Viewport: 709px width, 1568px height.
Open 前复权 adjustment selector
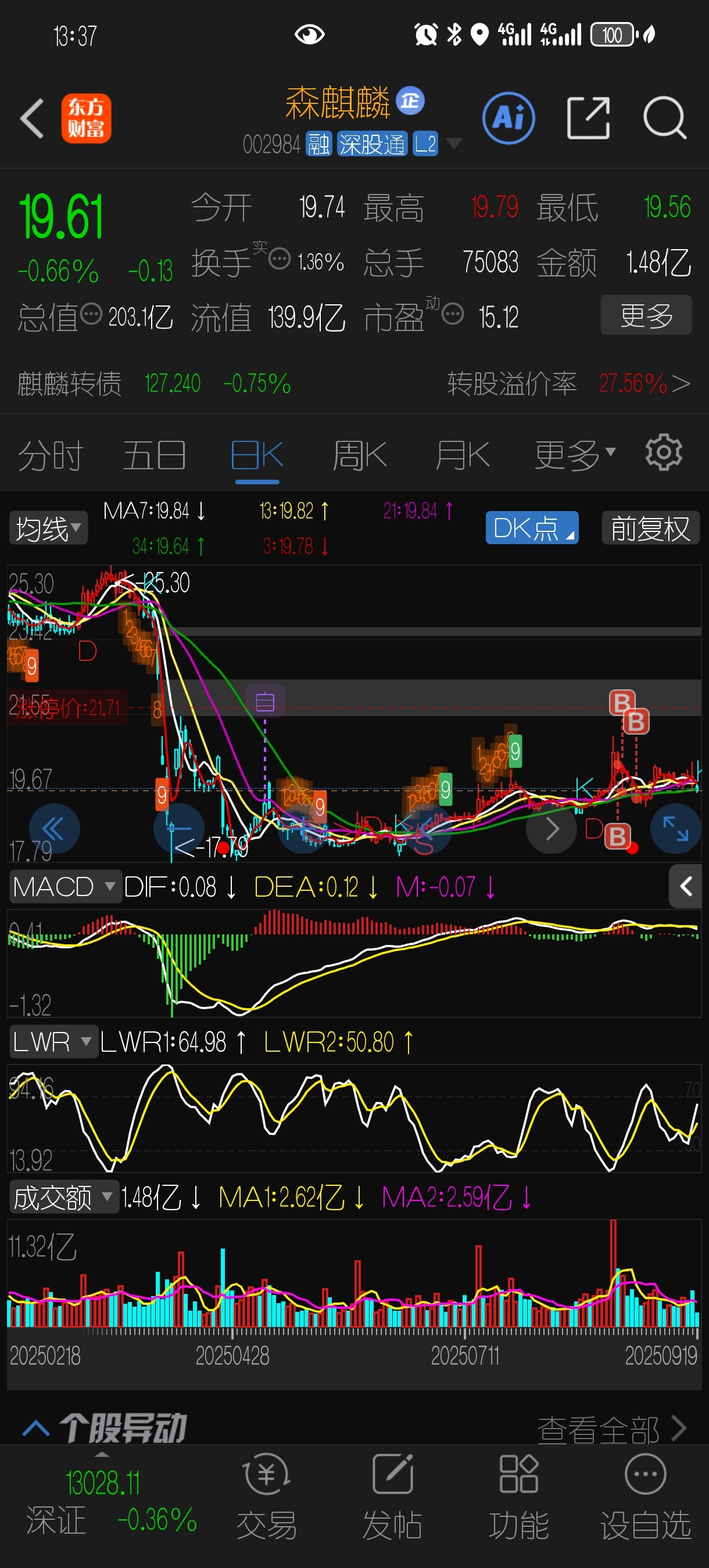click(x=650, y=528)
